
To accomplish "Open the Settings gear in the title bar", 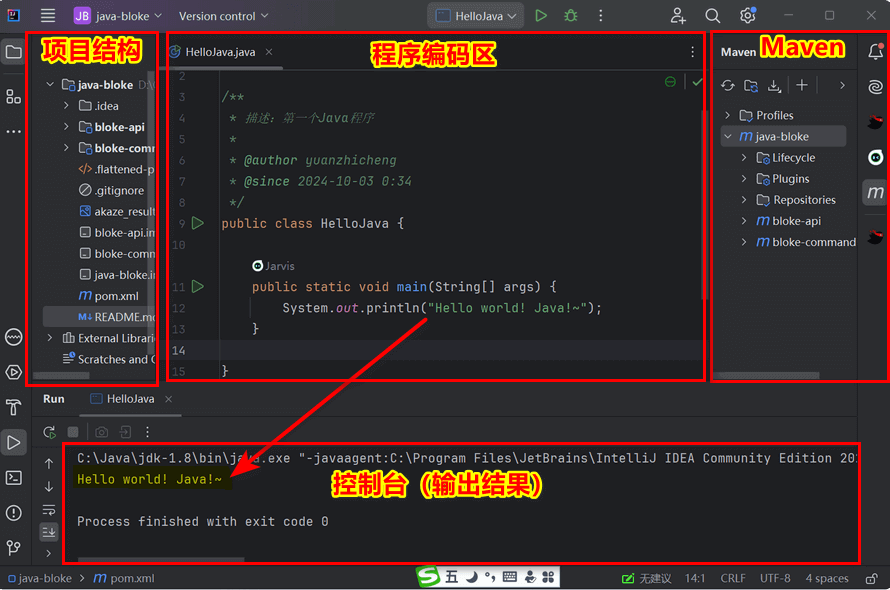I will pos(747,16).
